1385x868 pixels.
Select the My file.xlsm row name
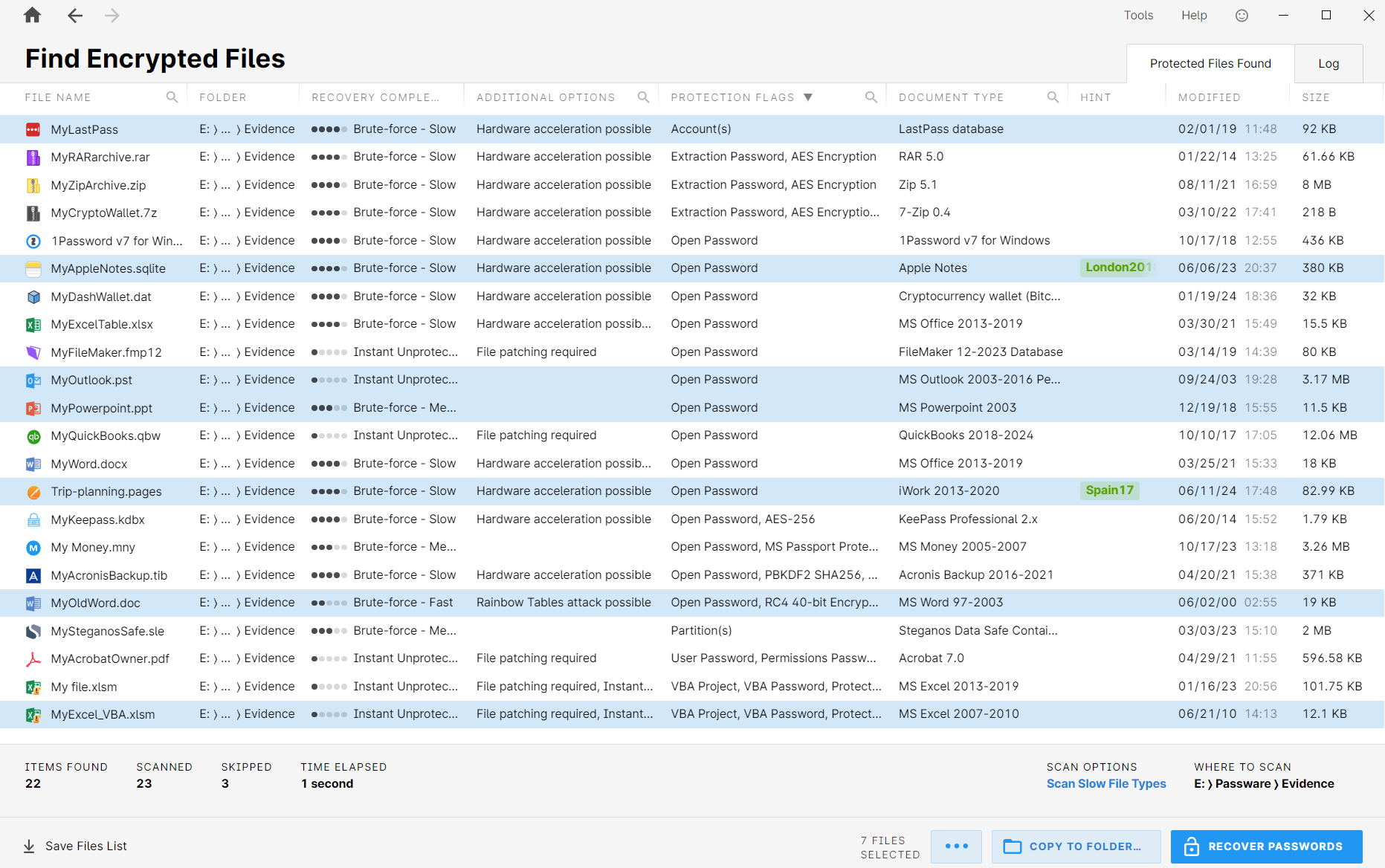pyautogui.click(x=84, y=687)
